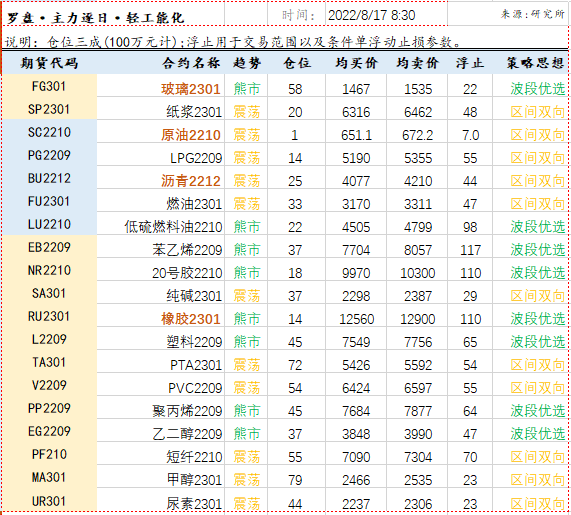Select position value 79 for 甲醇2301
Screen dimensions: 571x515
pyautogui.click(x=295, y=480)
